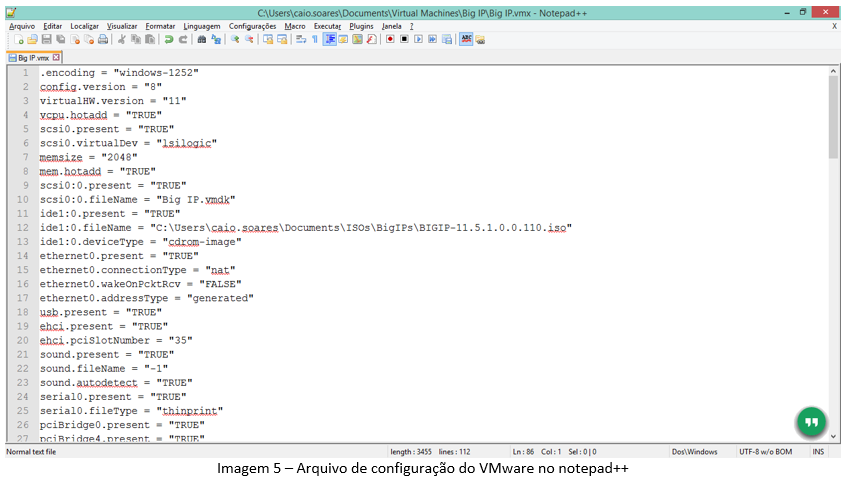Screen dimensions: 847x479
Task: Click the Find binoculars icon
Action: coord(202,39)
